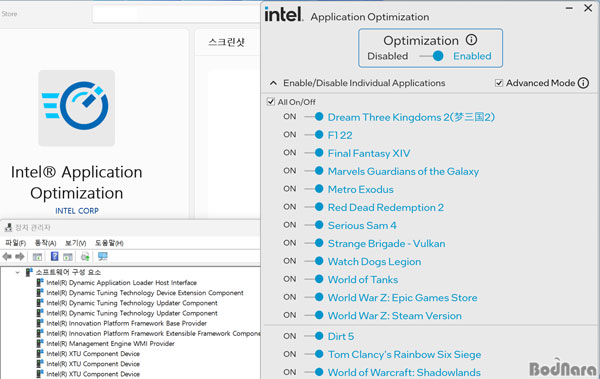Uncheck the Advanced Mode checkbox
The width and height of the screenshot is (600, 379).
(499, 83)
